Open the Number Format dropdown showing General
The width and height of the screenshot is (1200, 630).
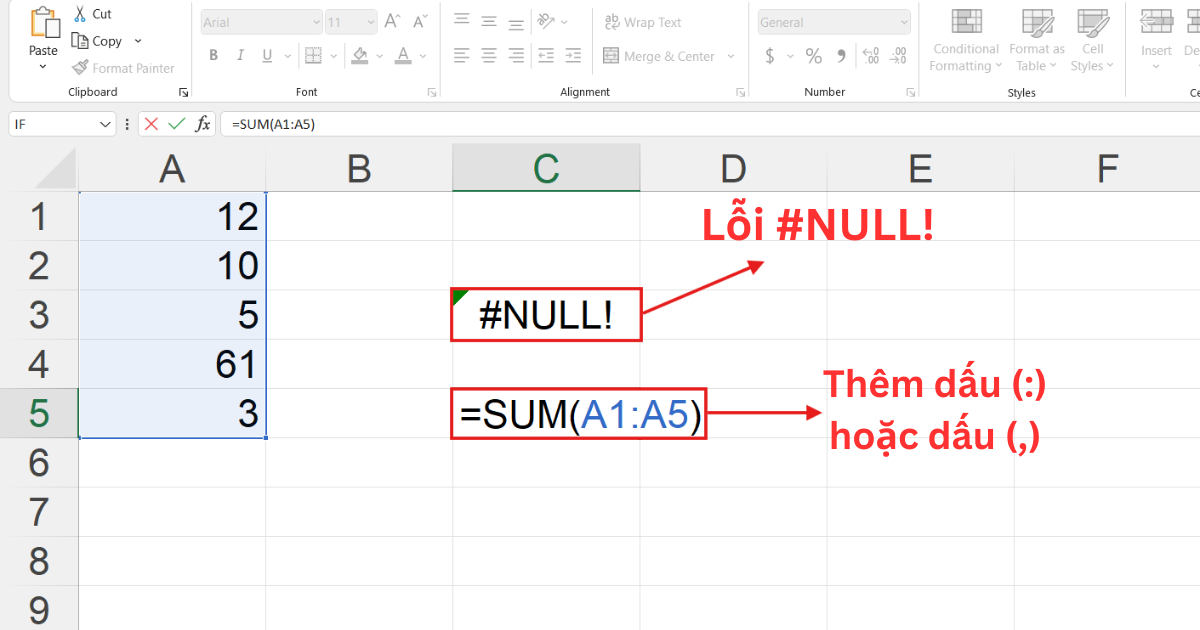pos(832,21)
